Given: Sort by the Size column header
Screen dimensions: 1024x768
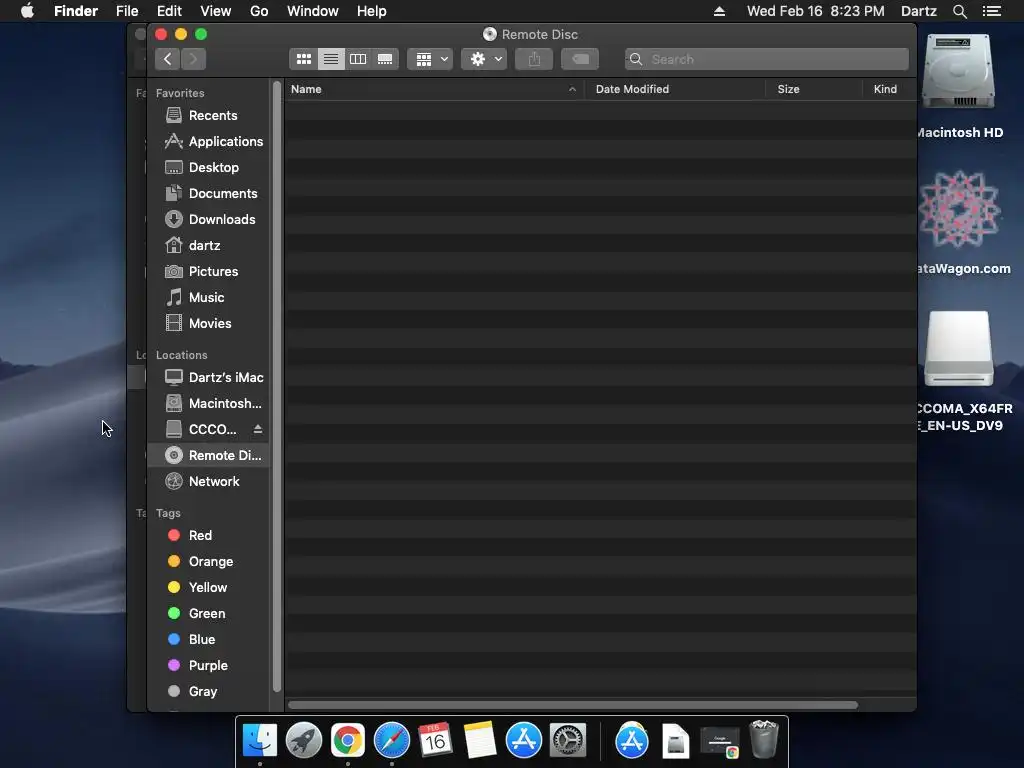Looking at the screenshot, I should 814,89.
